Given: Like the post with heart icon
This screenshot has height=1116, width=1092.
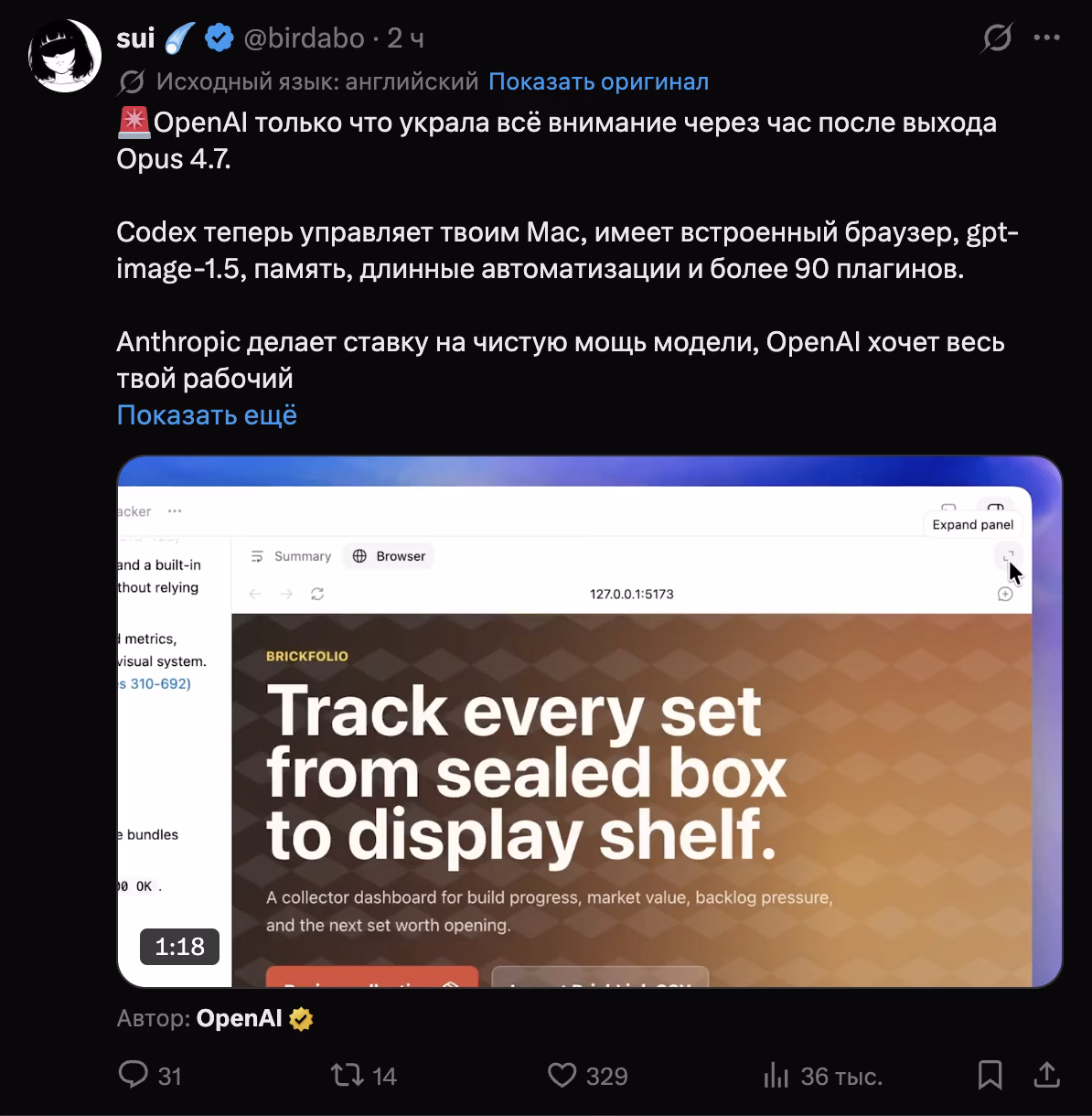Looking at the screenshot, I should [x=562, y=1075].
